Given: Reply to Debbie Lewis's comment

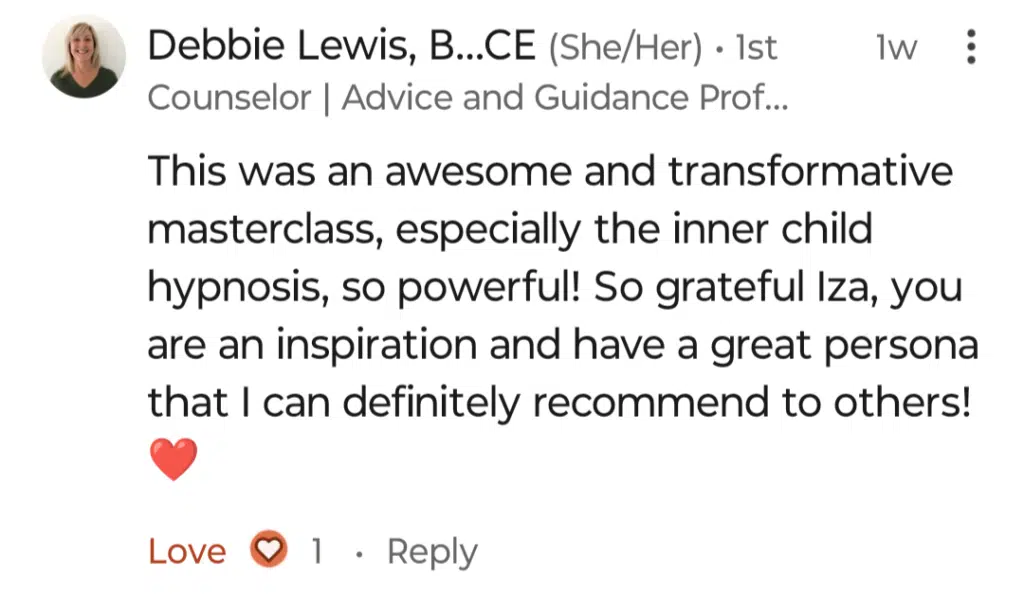Looking at the screenshot, I should tap(432, 552).
